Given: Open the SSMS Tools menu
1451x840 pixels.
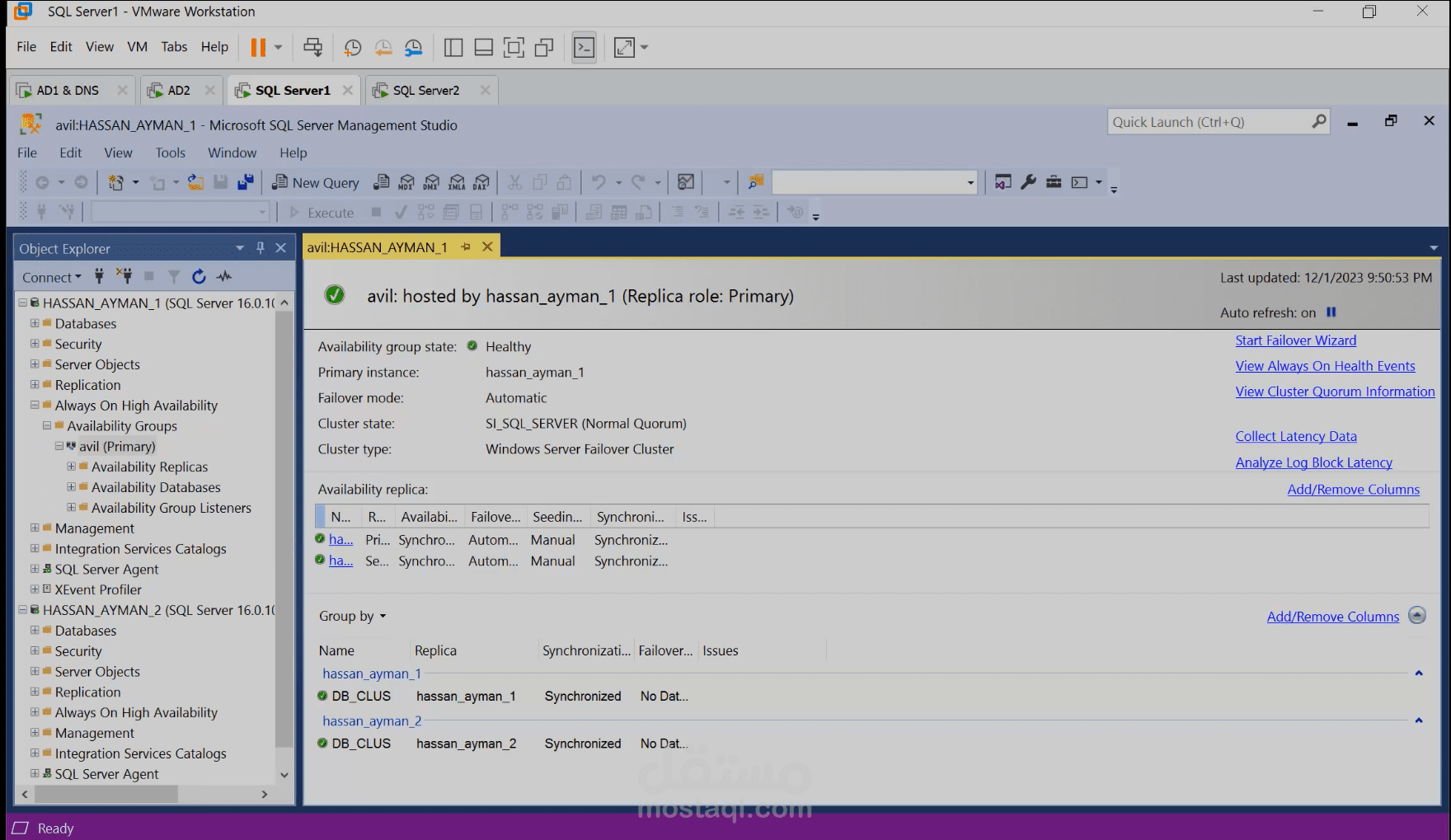Looking at the screenshot, I should tap(170, 153).
